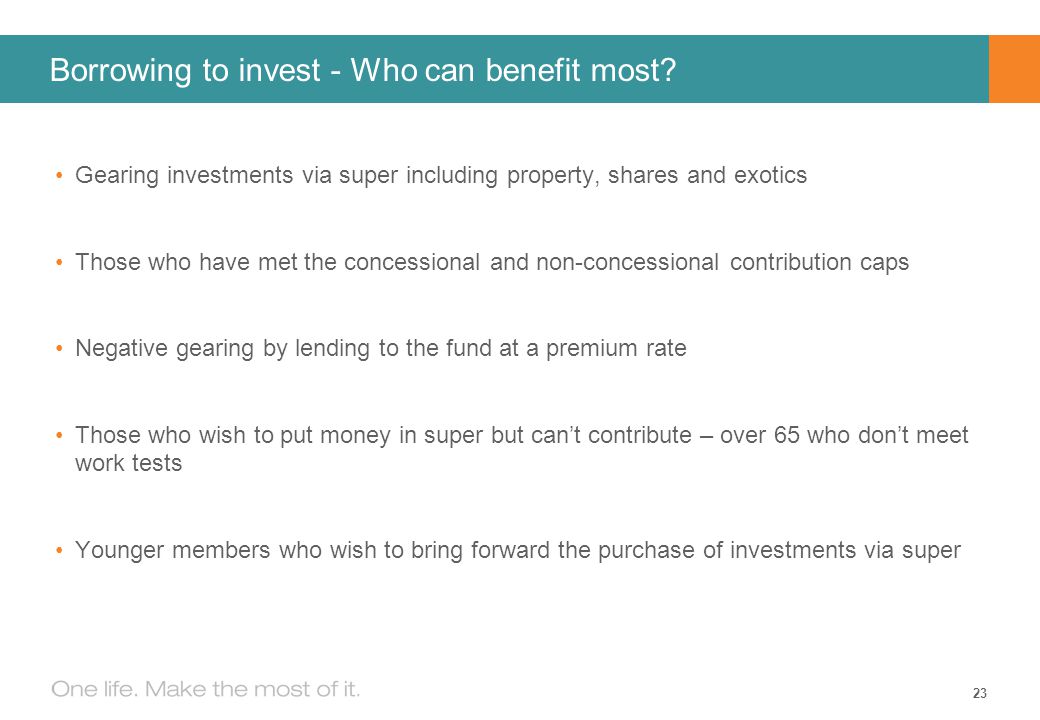Click the words 'premium rate' in the third bullet
The width and height of the screenshot is (1040, 720).
coord(616,349)
